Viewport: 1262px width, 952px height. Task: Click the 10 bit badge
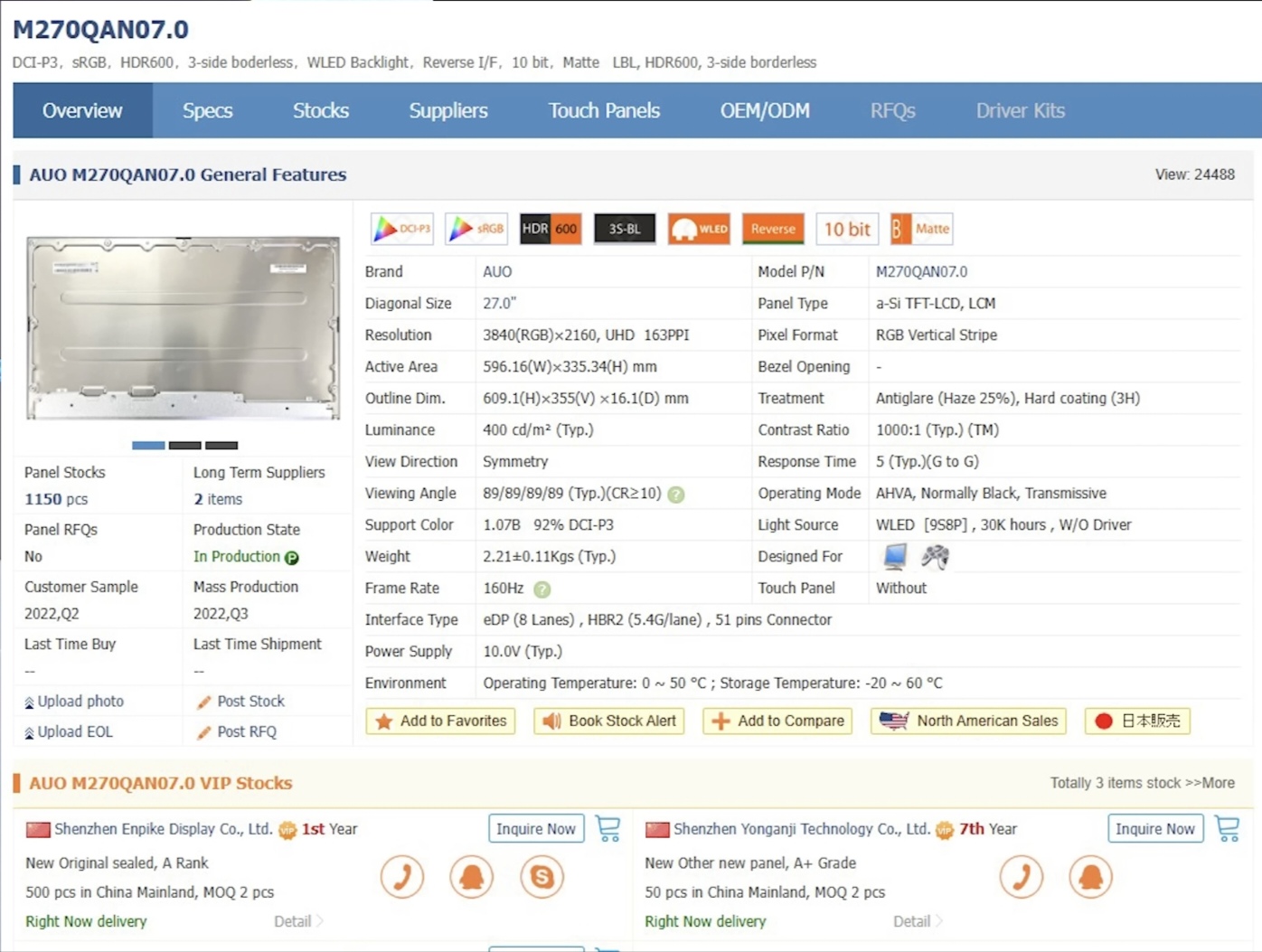[847, 229]
